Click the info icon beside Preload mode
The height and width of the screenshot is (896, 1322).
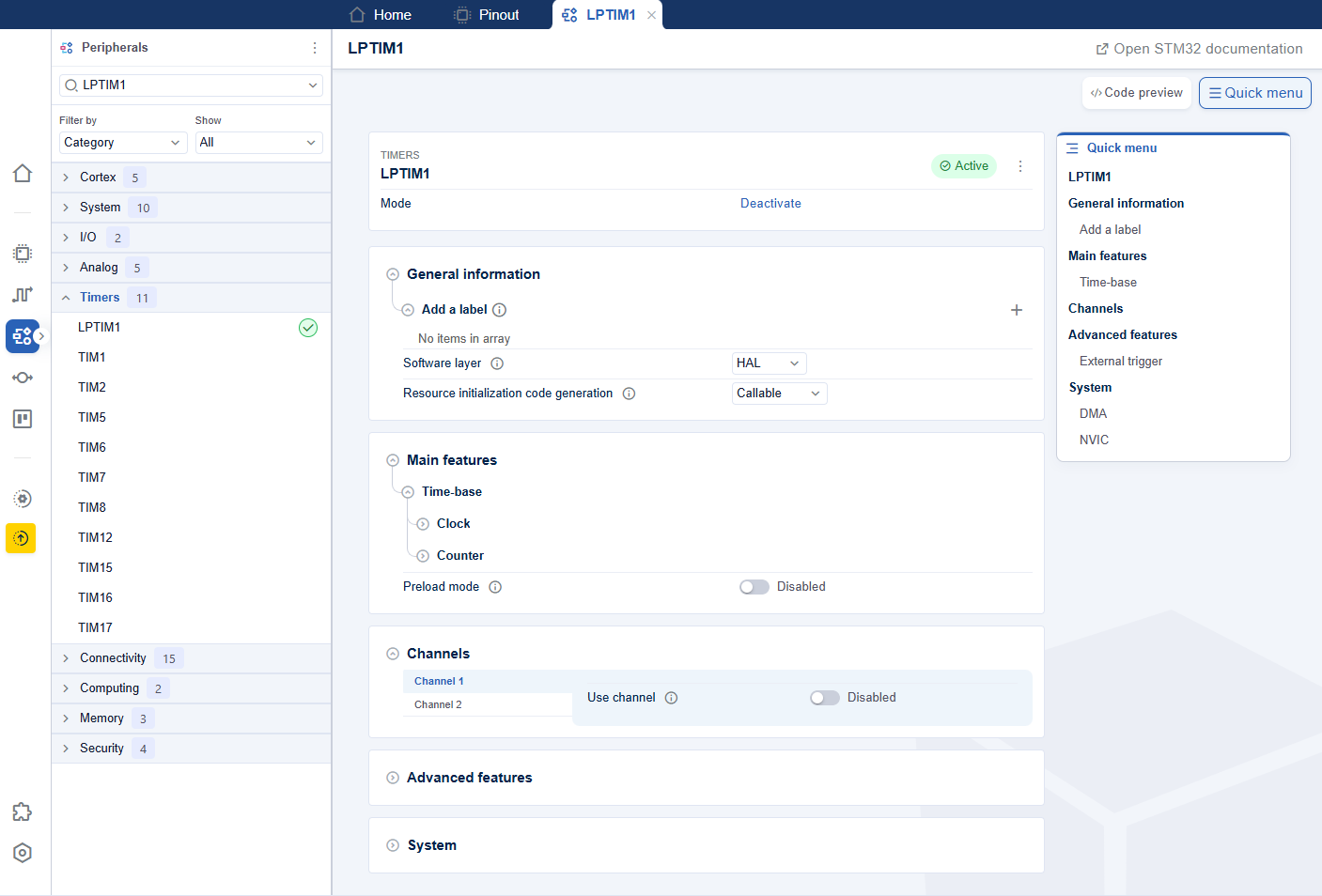pyautogui.click(x=495, y=587)
